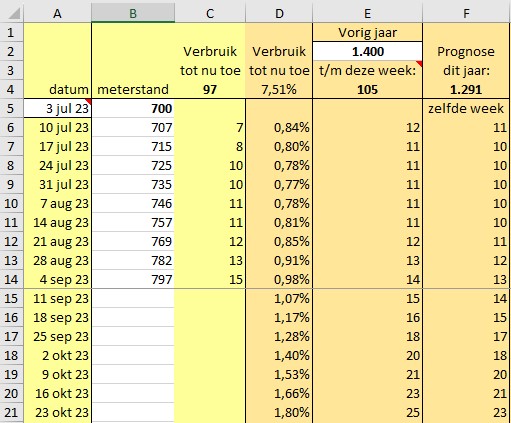Select column E header
The image size is (511, 423).
point(367,13)
